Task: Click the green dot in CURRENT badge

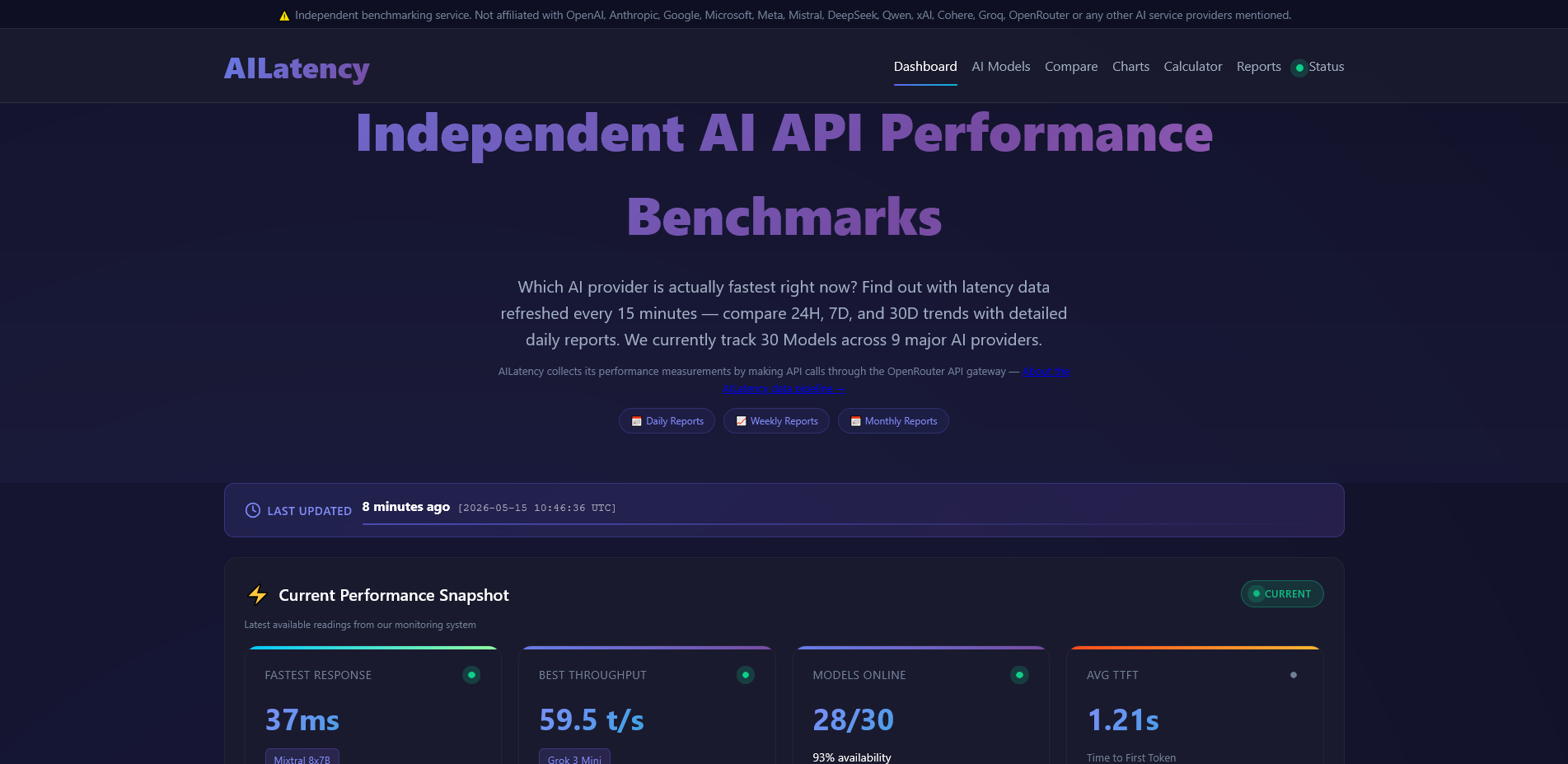Action: click(1257, 593)
